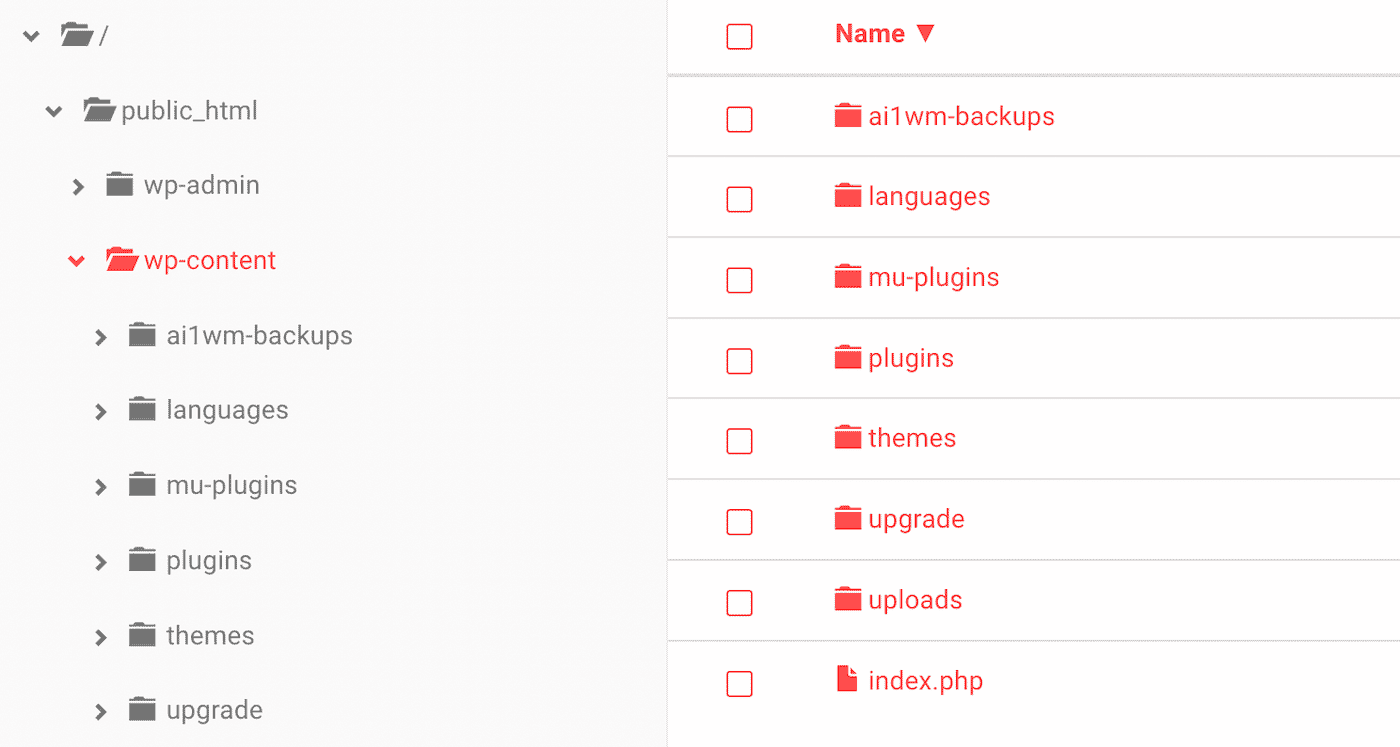The width and height of the screenshot is (1400, 747).
Task: Click the uploads folder icon in the file list
Action: pyautogui.click(x=846, y=599)
